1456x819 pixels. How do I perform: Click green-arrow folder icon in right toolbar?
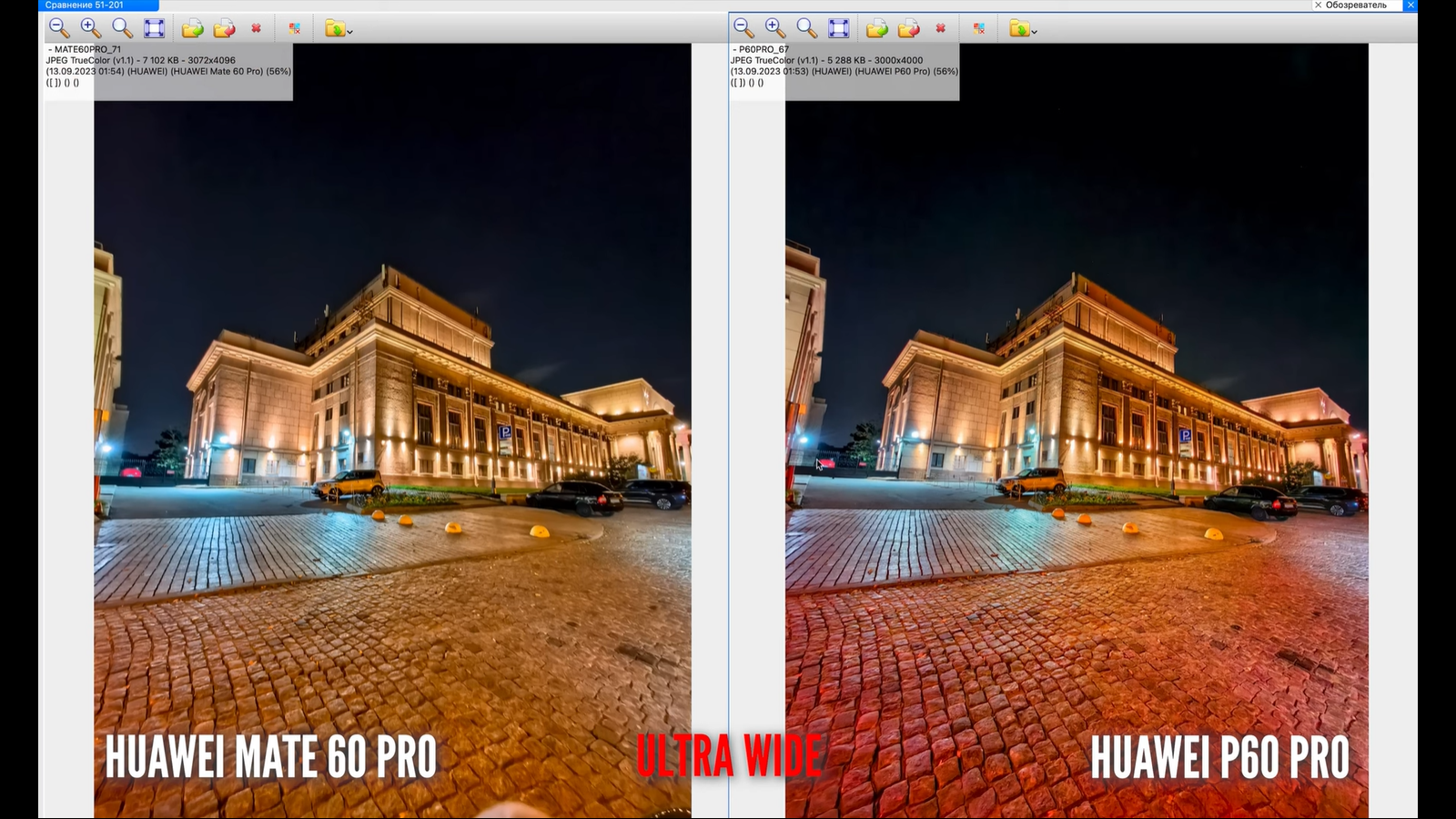[876, 29]
